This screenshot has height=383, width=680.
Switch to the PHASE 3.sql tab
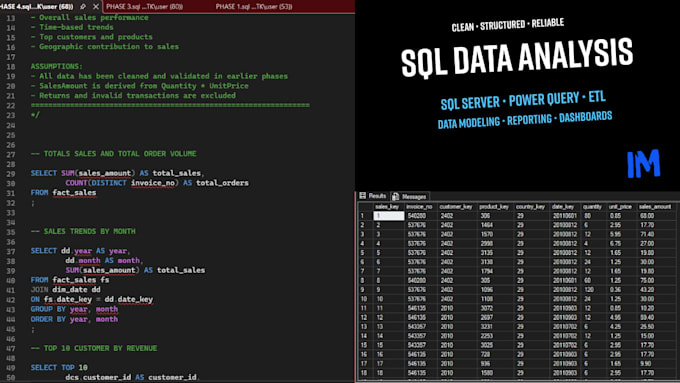[x=144, y=7]
